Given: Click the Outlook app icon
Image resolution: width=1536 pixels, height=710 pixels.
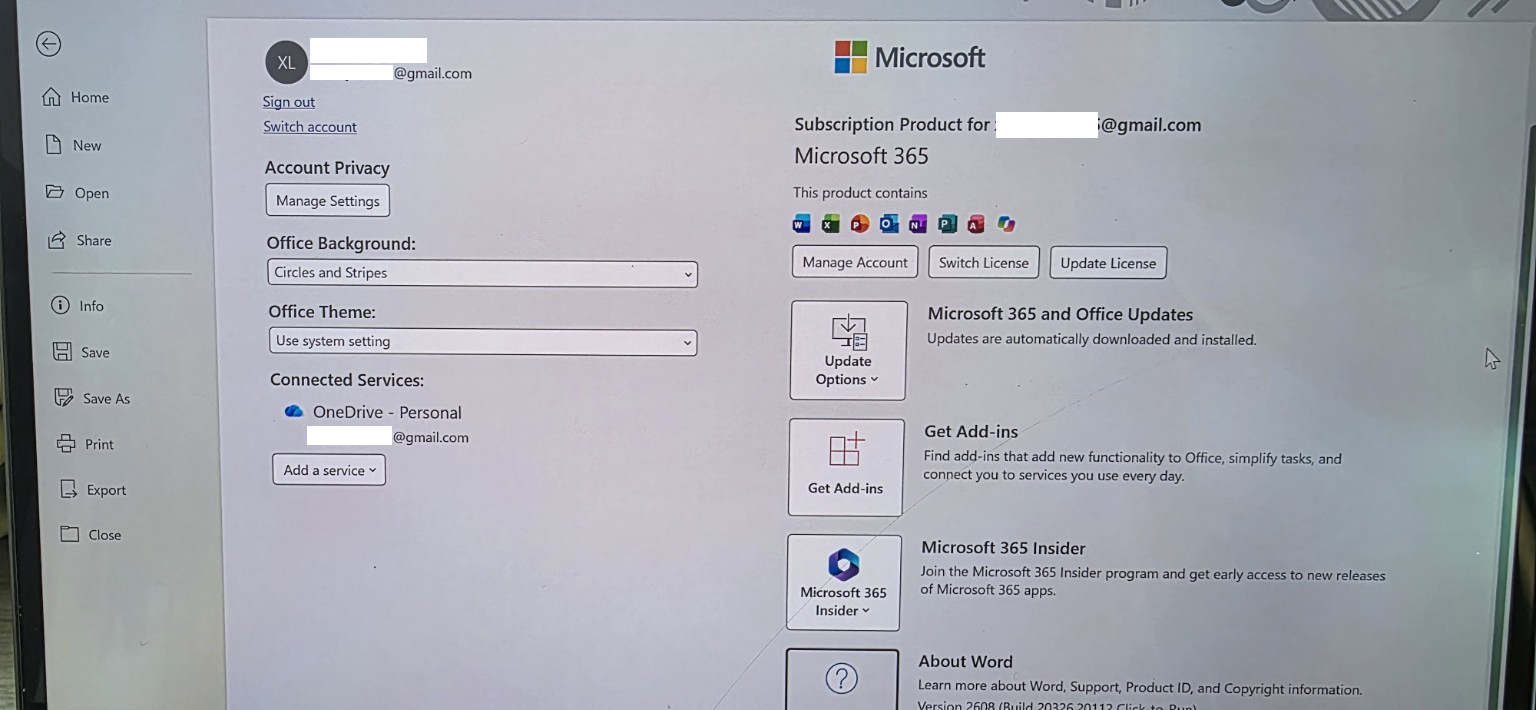Looking at the screenshot, I should coord(888,224).
